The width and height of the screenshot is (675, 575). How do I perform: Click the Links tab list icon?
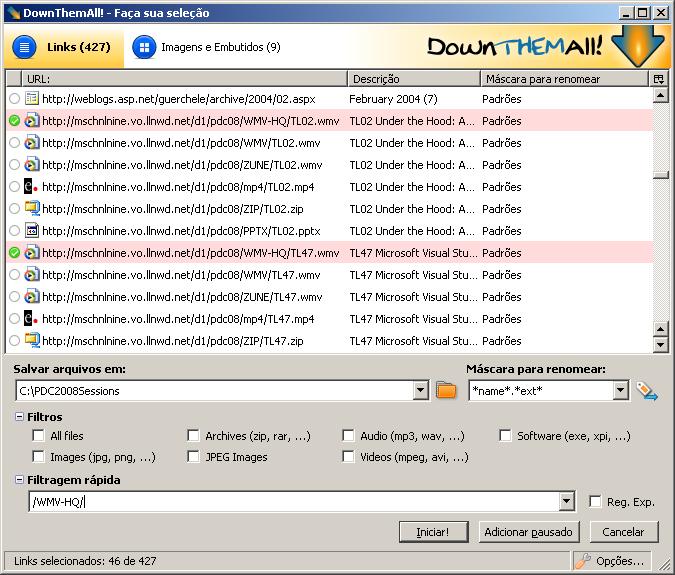coord(25,47)
